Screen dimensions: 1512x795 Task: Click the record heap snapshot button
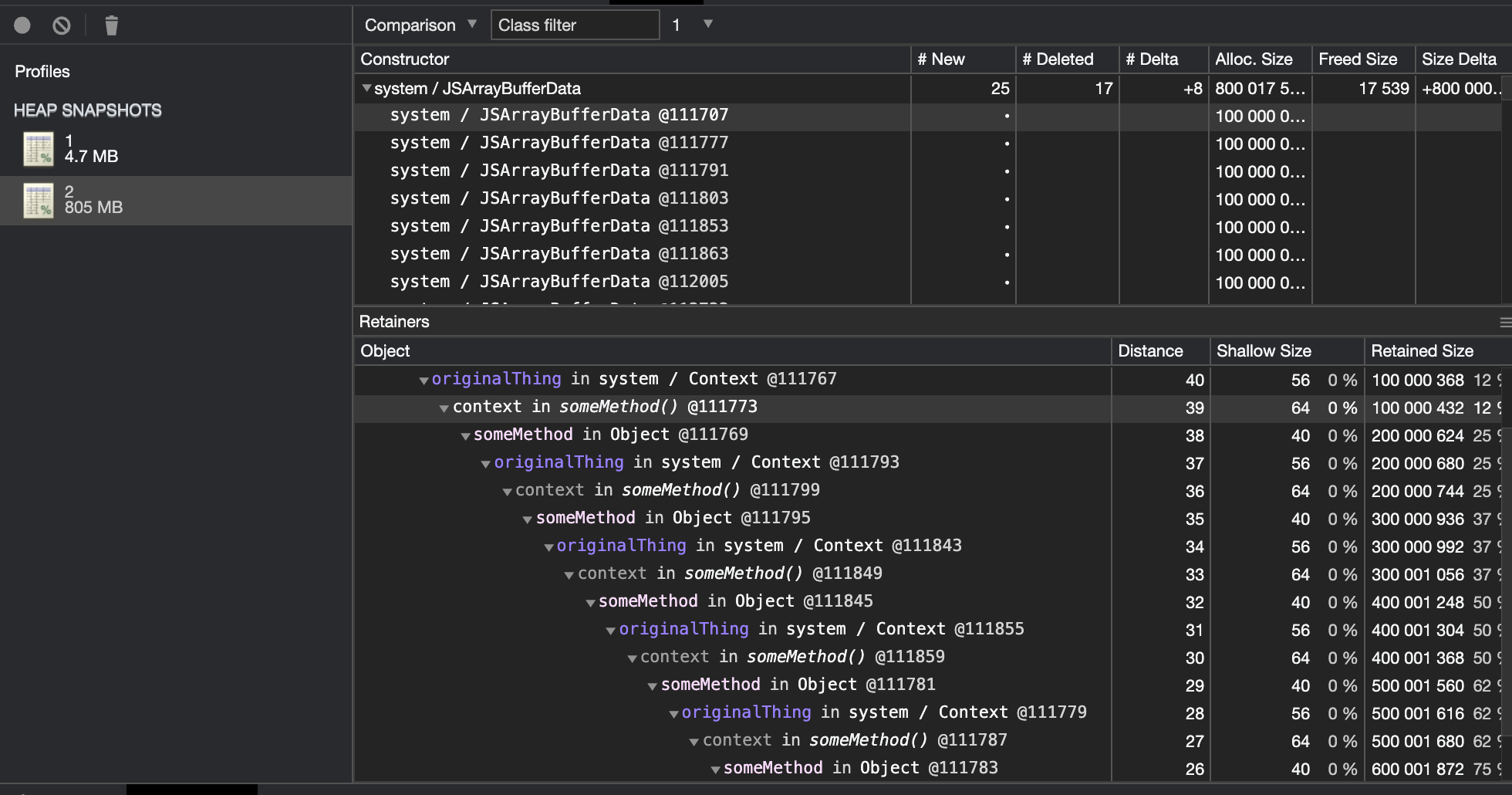[22, 25]
